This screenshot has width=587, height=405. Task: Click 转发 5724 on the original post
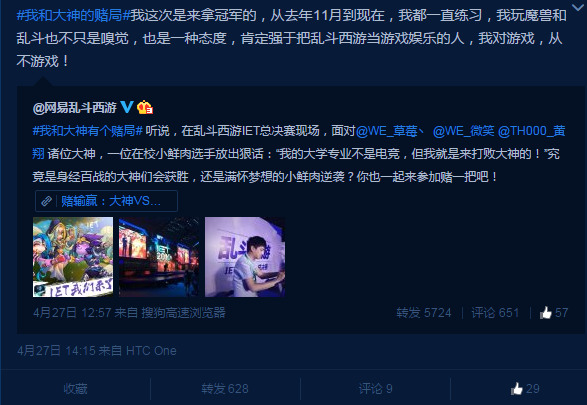pyautogui.click(x=424, y=313)
